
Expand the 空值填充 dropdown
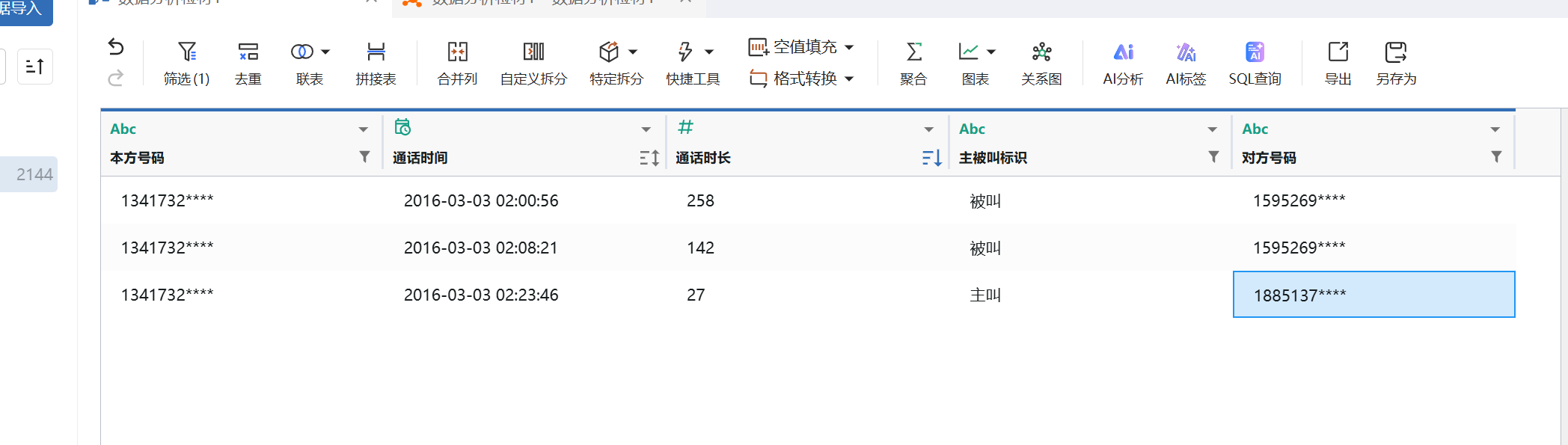click(850, 47)
